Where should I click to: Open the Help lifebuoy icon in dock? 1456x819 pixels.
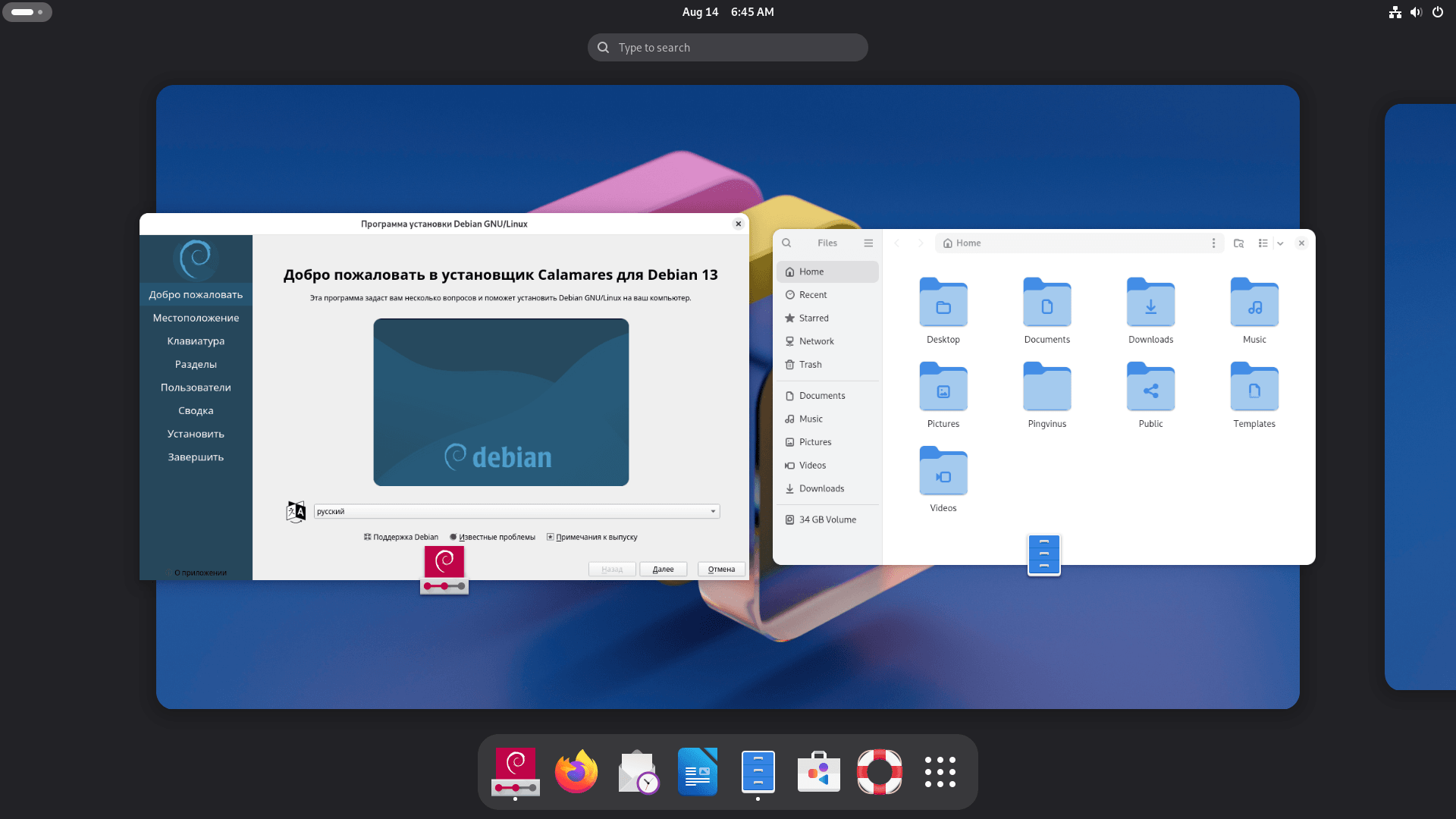coord(879,772)
